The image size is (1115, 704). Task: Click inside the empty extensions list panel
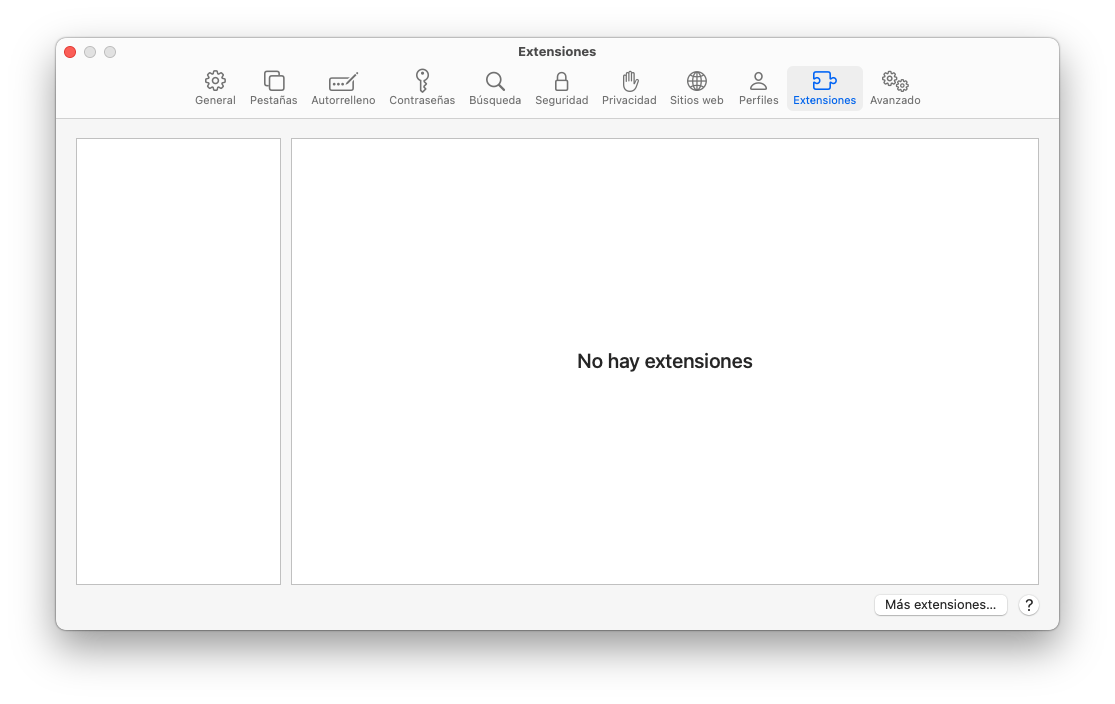pos(178,361)
